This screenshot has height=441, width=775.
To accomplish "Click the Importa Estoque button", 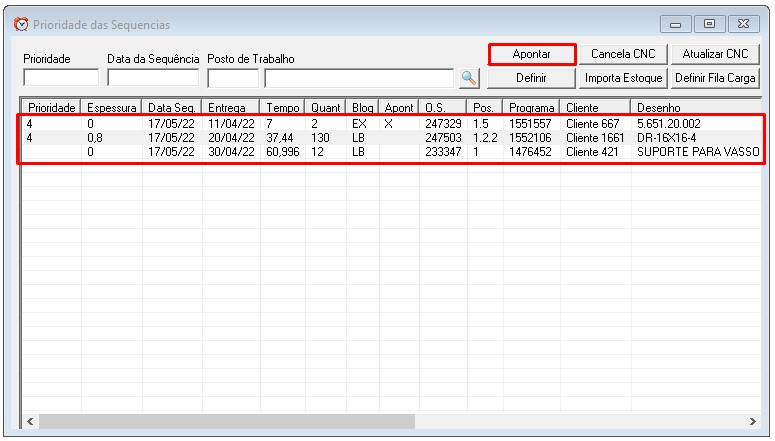I will pyautogui.click(x=623, y=78).
